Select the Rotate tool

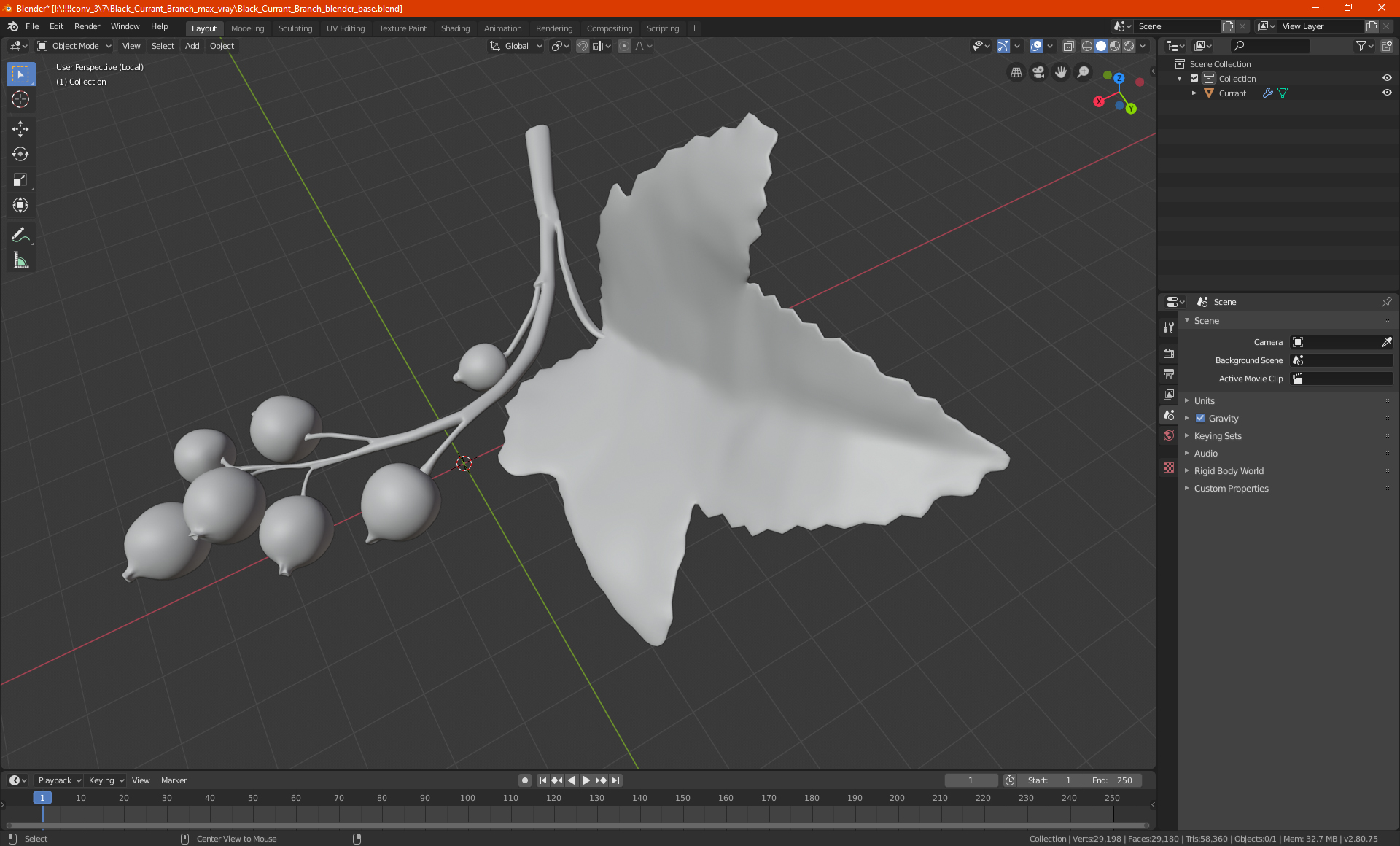pyautogui.click(x=20, y=154)
